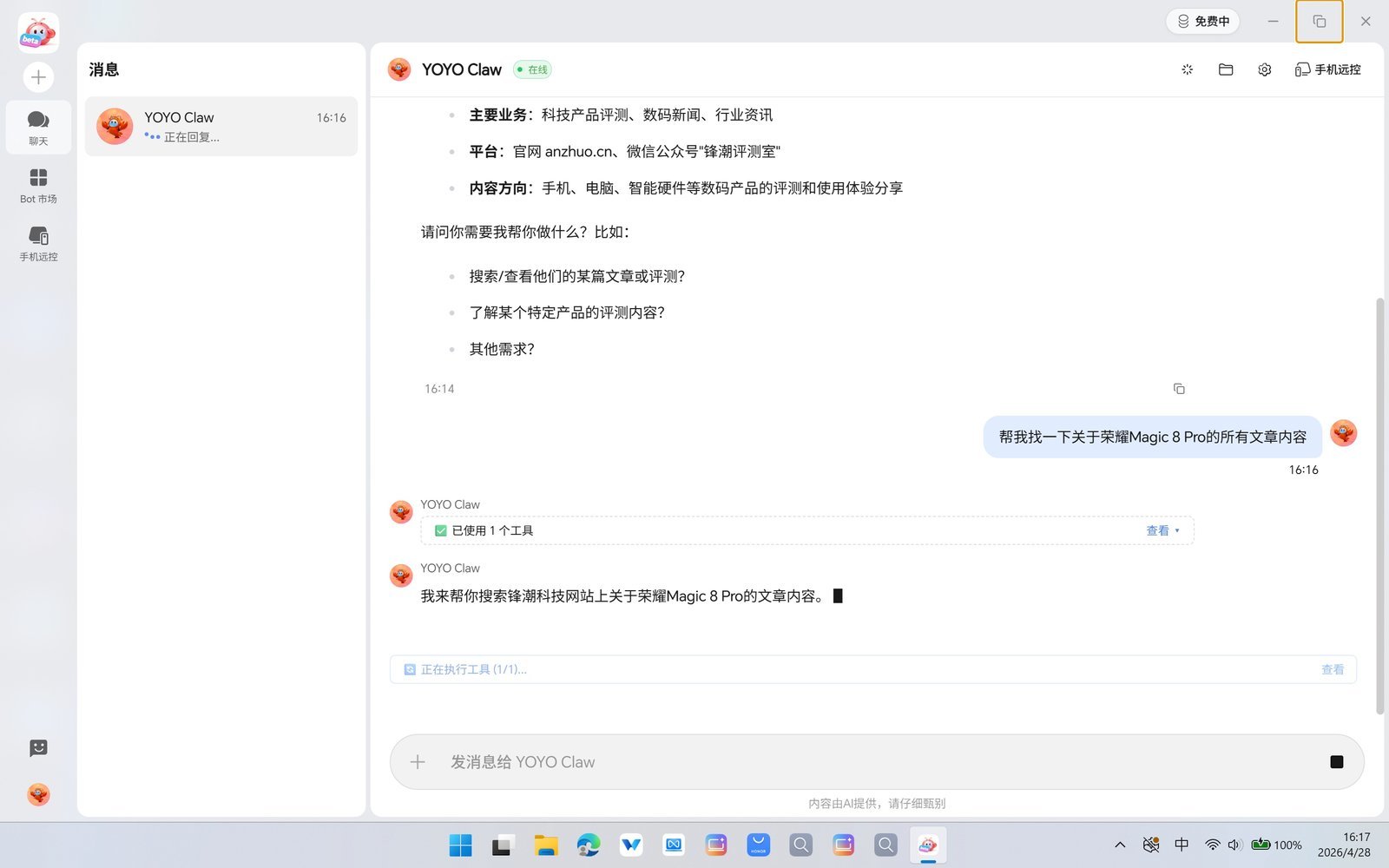Open Wi-Fi network tray icon

pos(1212,845)
